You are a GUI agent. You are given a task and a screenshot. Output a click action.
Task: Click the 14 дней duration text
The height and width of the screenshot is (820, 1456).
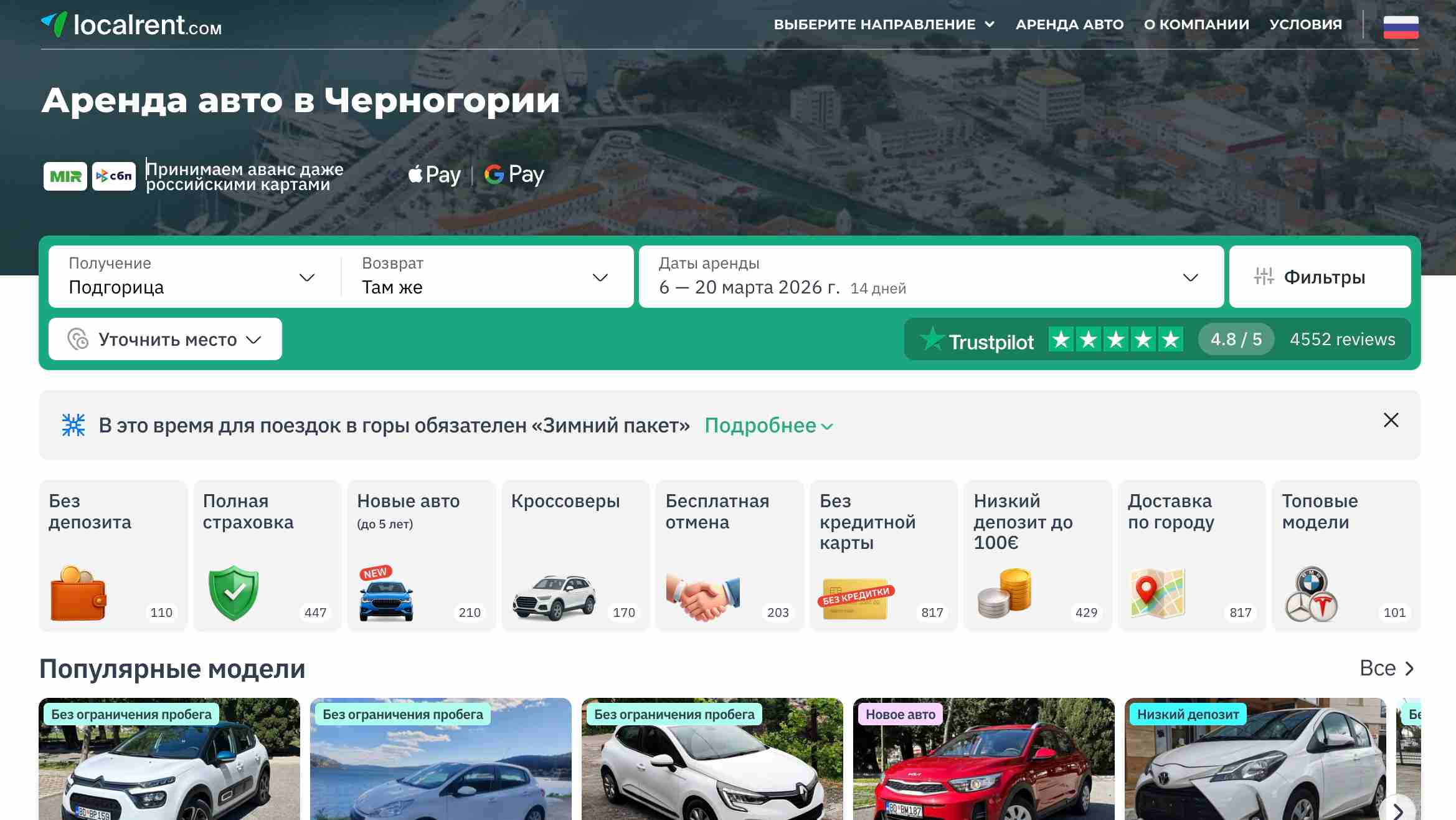(x=878, y=288)
